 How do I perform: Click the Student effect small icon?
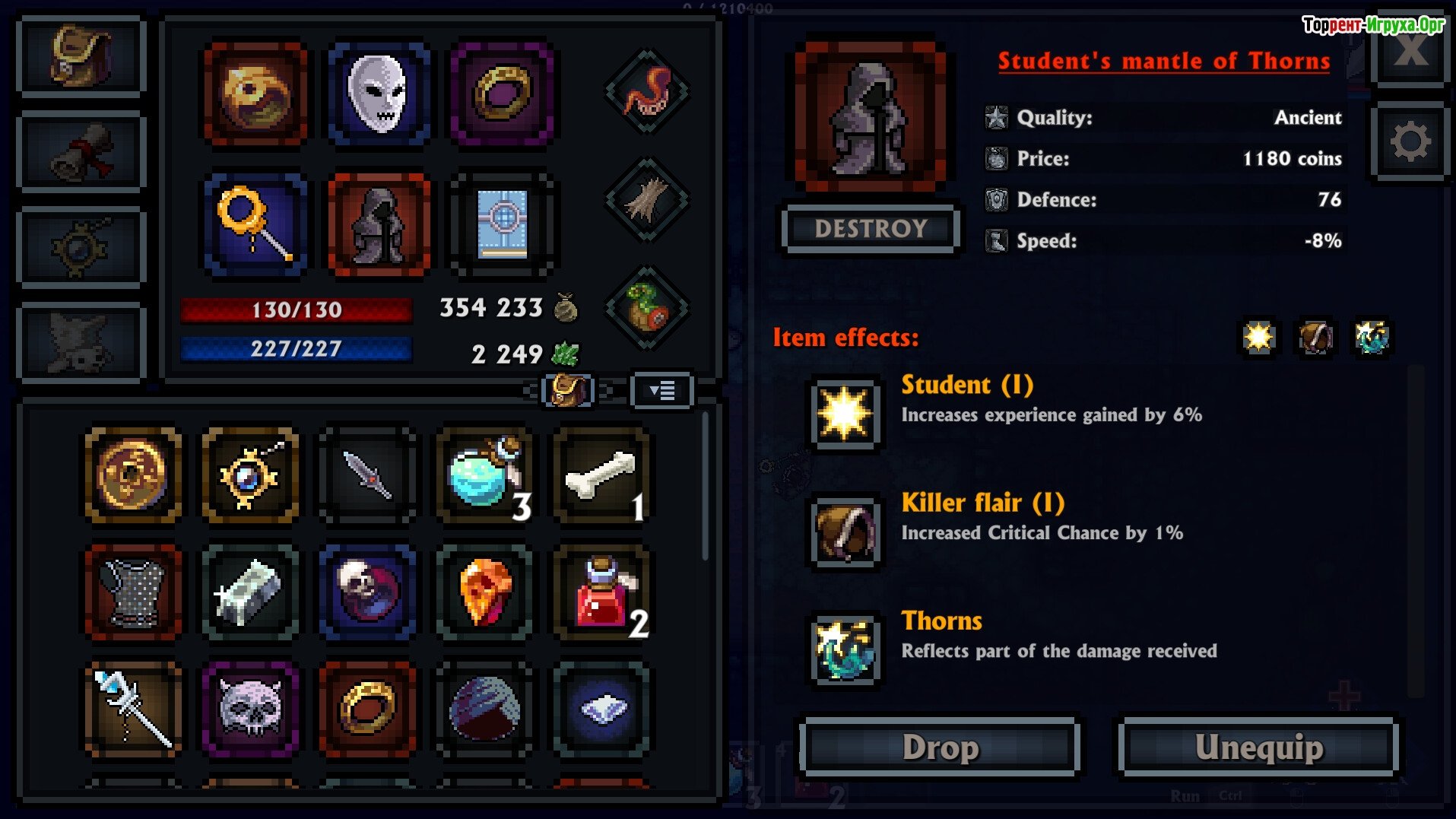click(x=1258, y=337)
